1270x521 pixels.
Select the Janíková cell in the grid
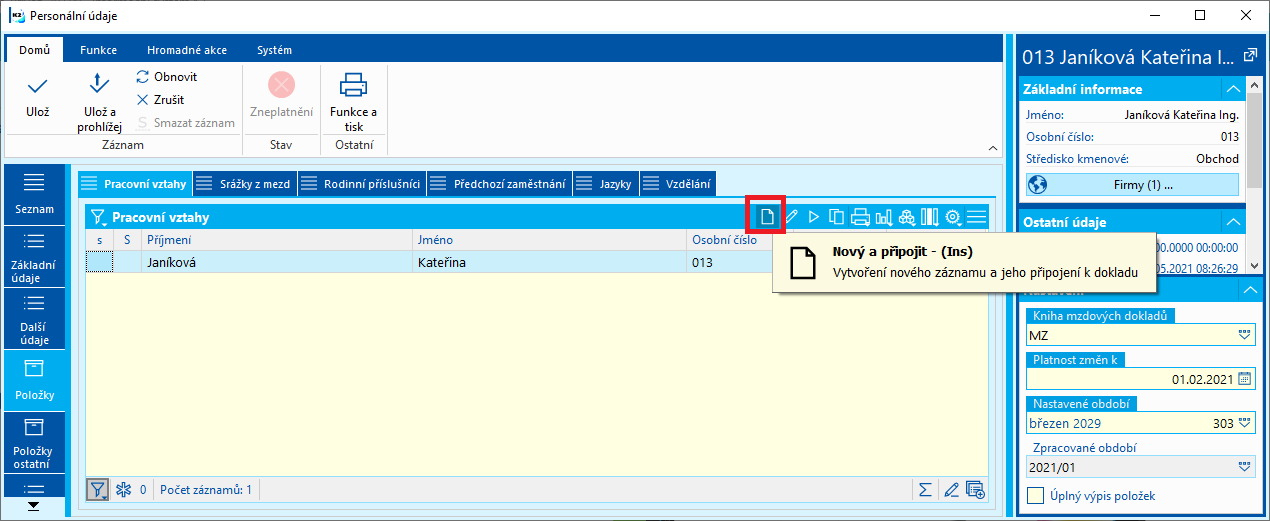pyautogui.click(x=276, y=263)
